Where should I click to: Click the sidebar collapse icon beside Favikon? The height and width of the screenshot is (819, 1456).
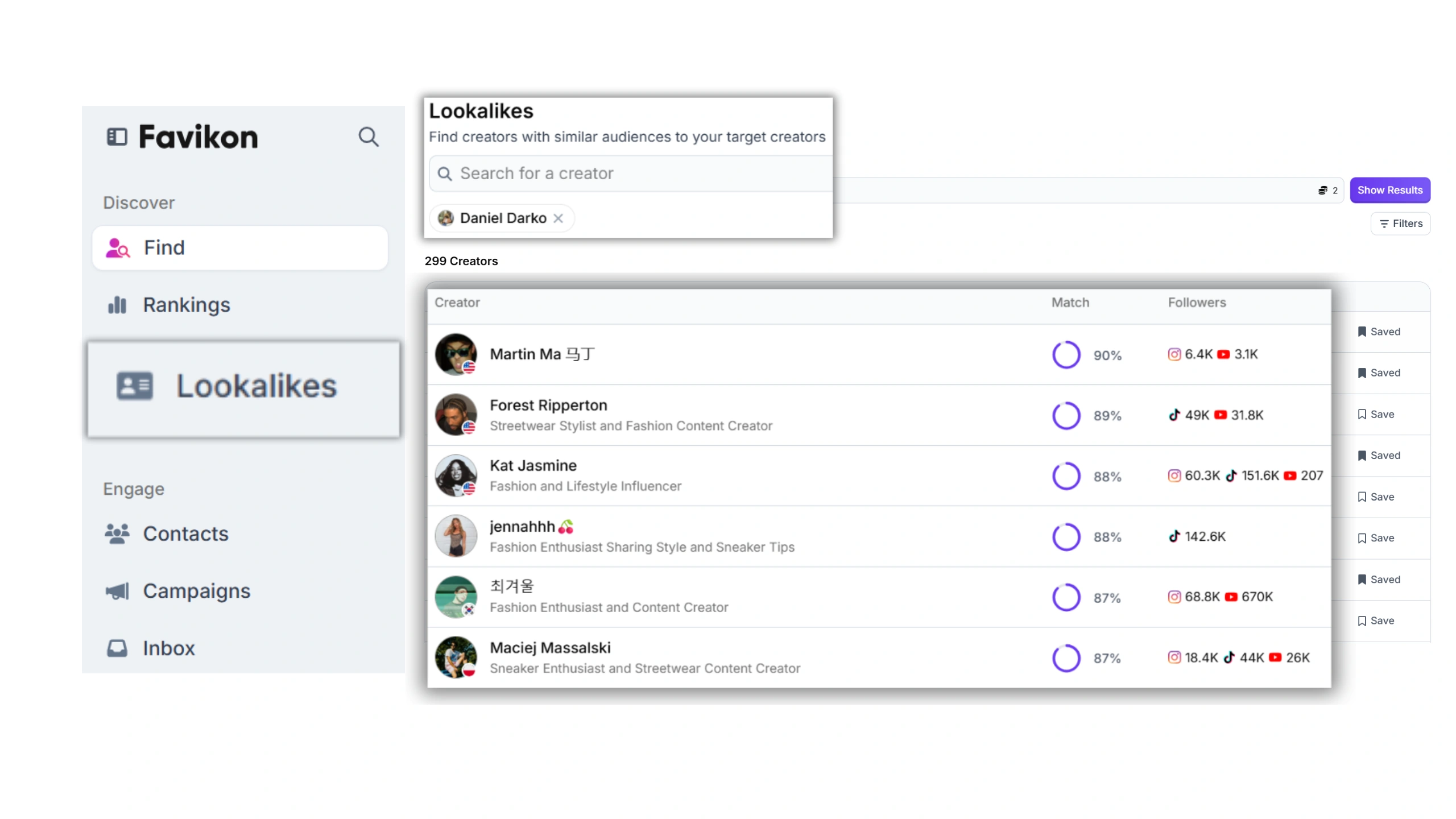click(117, 136)
